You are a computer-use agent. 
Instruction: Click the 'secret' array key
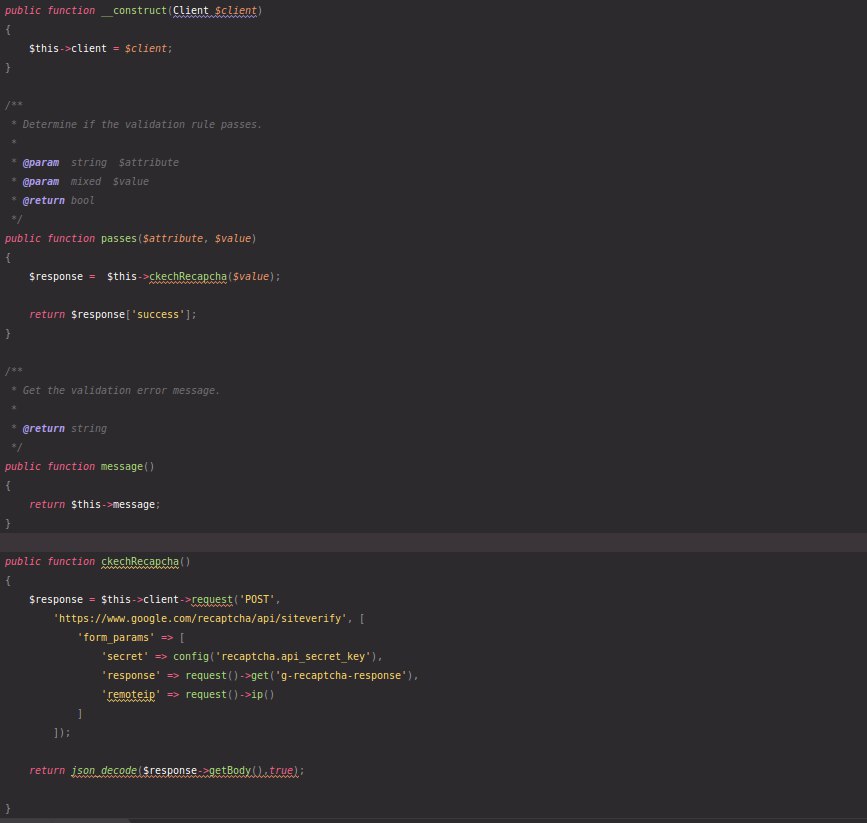click(124, 657)
